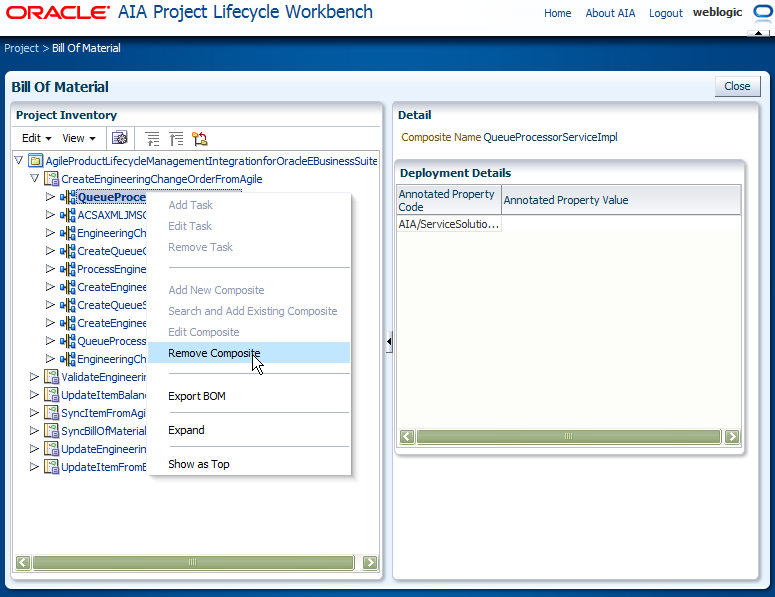Screen dimensions: 775x597
Task: Click the CreateEngineeringChangeOrderFromAgile task icon
Action: (x=51, y=178)
